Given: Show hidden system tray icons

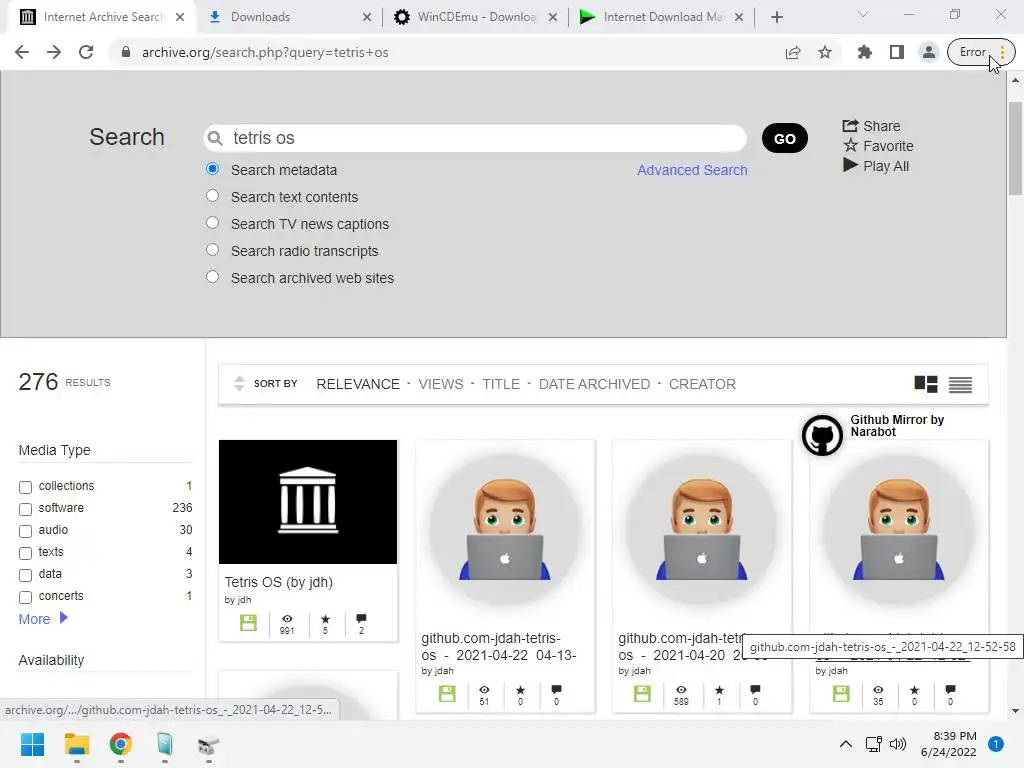Looking at the screenshot, I should 846,744.
